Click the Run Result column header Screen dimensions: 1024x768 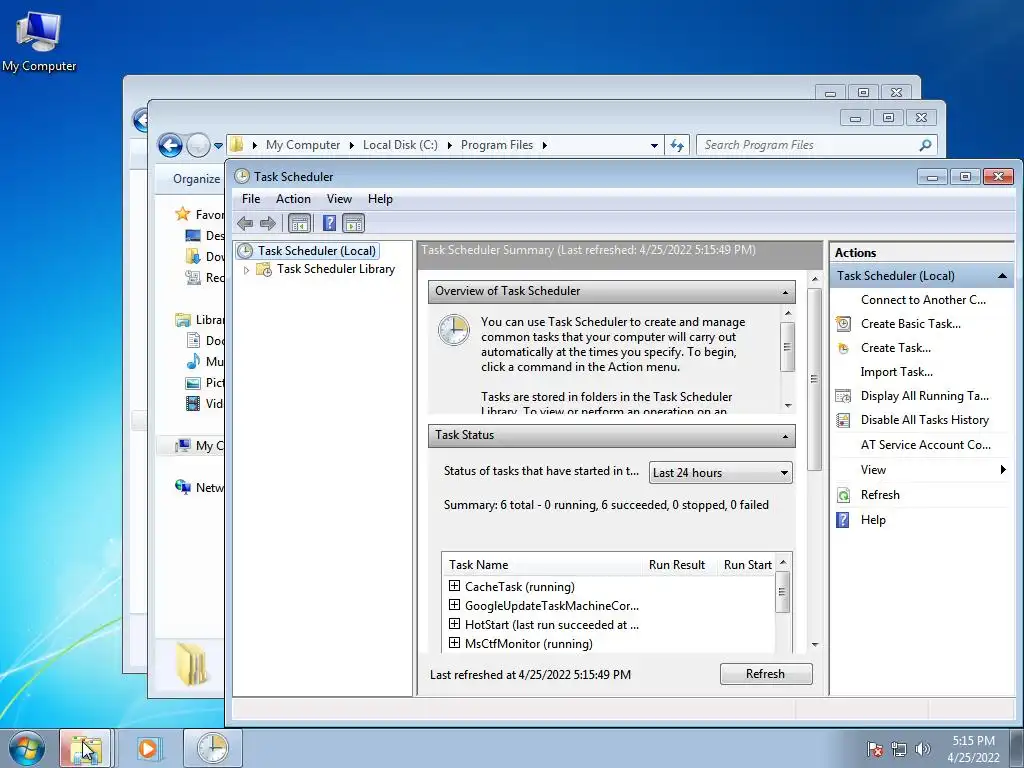[677, 565]
